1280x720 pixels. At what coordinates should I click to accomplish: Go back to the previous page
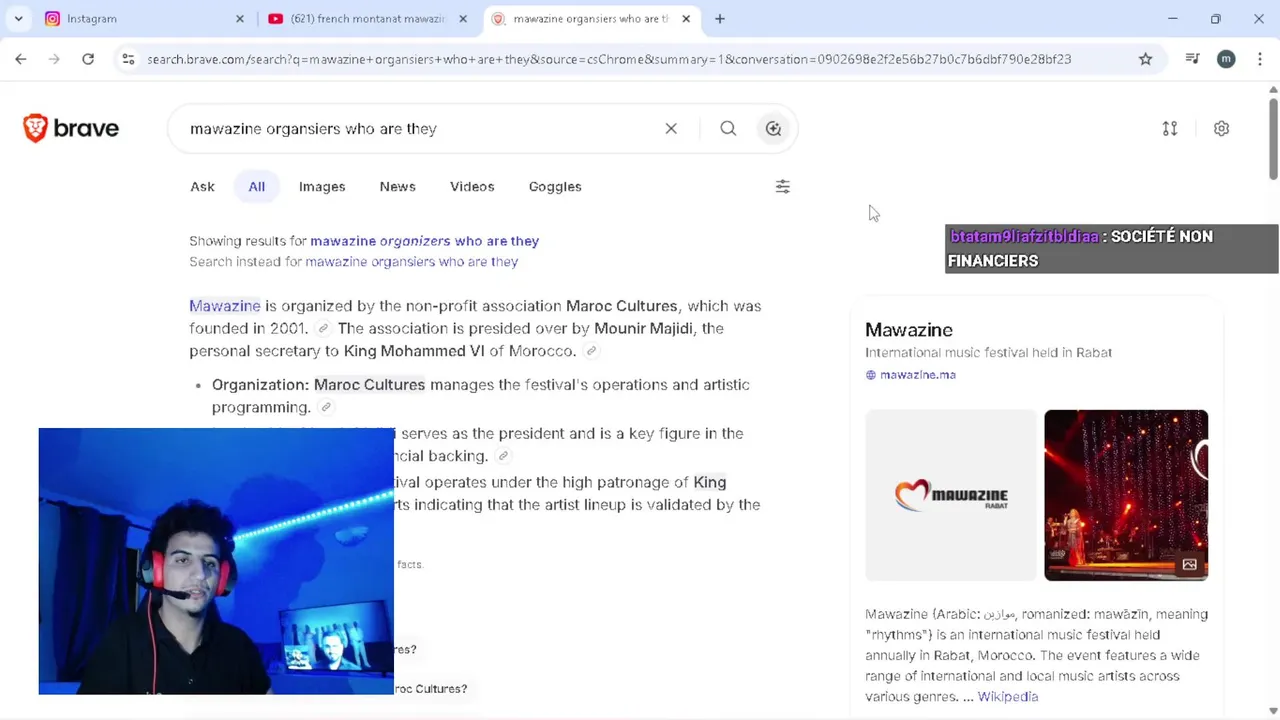[21, 59]
